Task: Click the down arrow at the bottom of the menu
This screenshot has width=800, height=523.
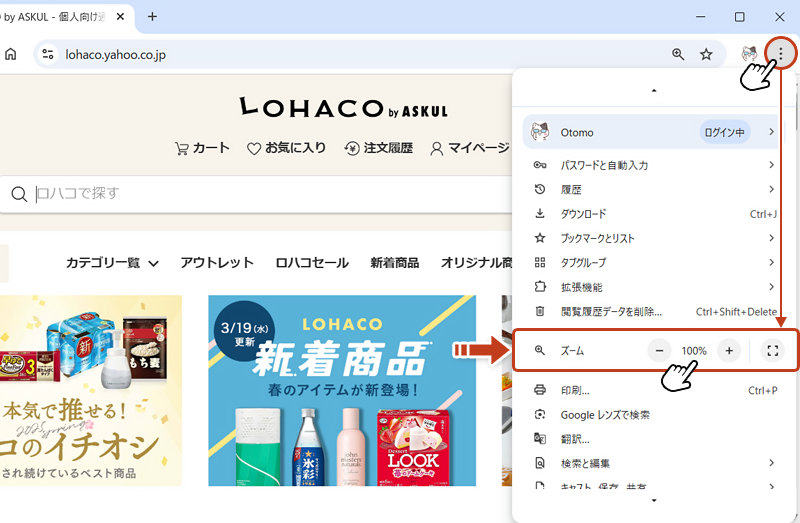Action: pos(654,501)
